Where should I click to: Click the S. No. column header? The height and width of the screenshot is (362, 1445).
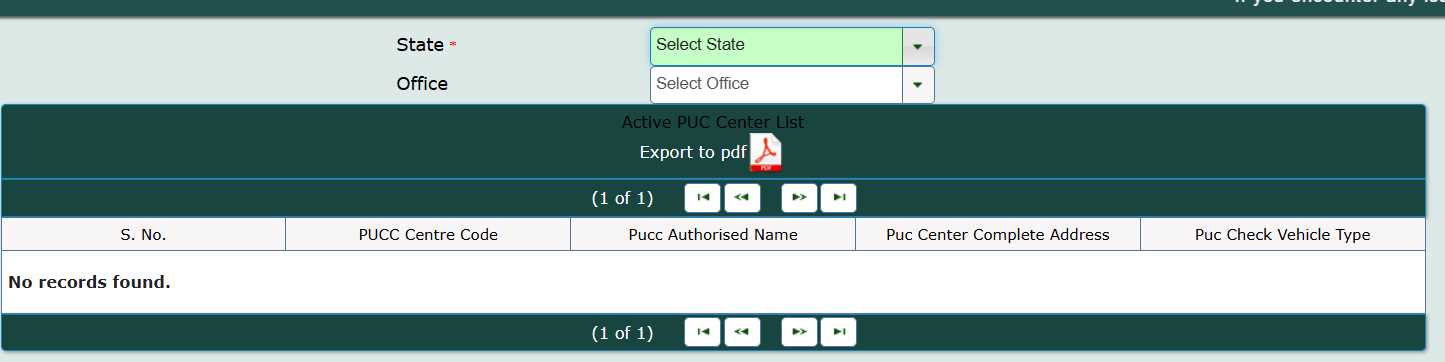[x=143, y=235]
